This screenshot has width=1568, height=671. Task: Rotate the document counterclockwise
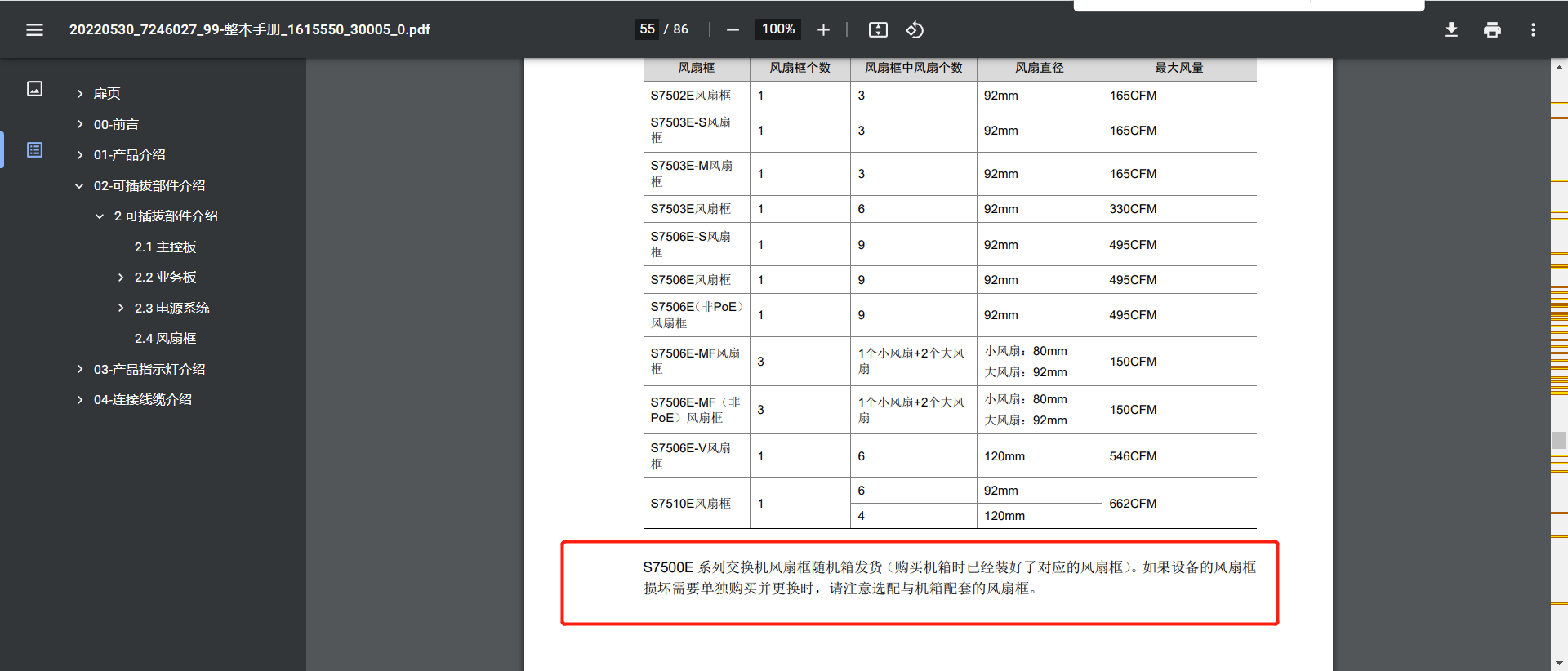[915, 29]
